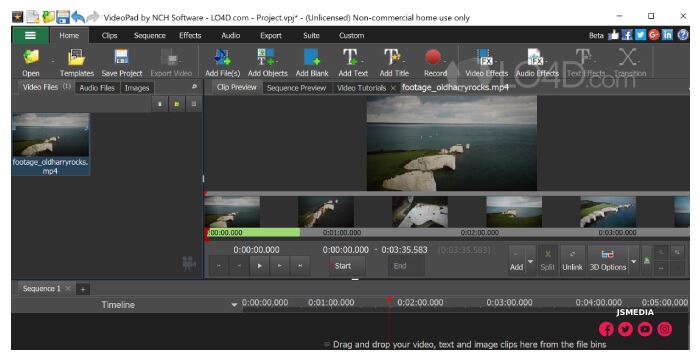
Task: Expand the Video Effects dropdown arrow
Action: click(496, 61)
